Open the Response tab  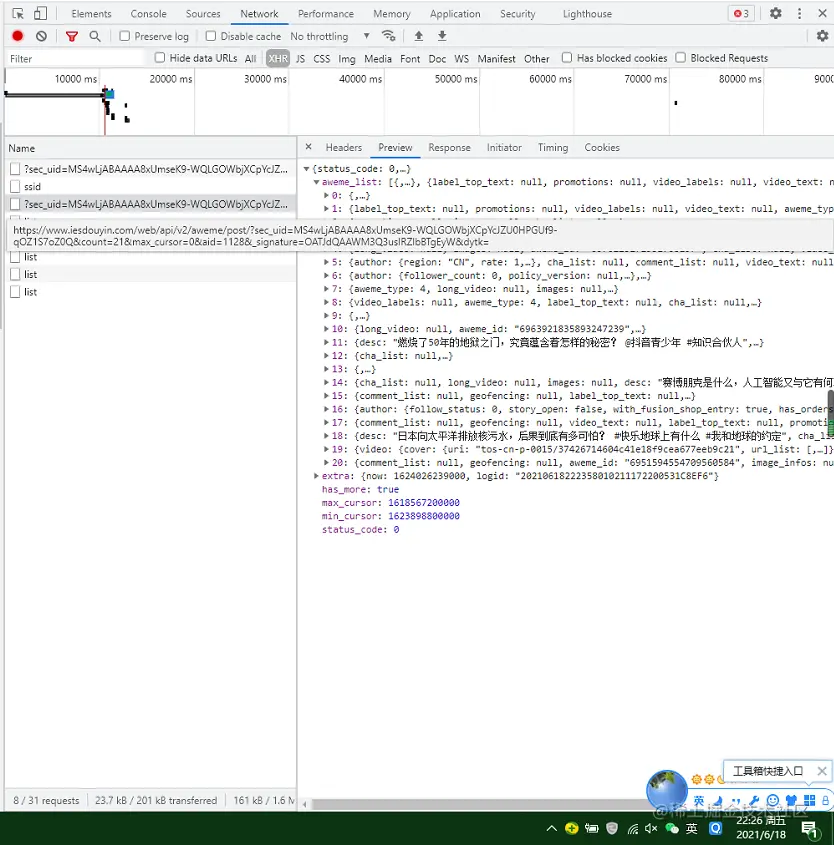(449, 147)
